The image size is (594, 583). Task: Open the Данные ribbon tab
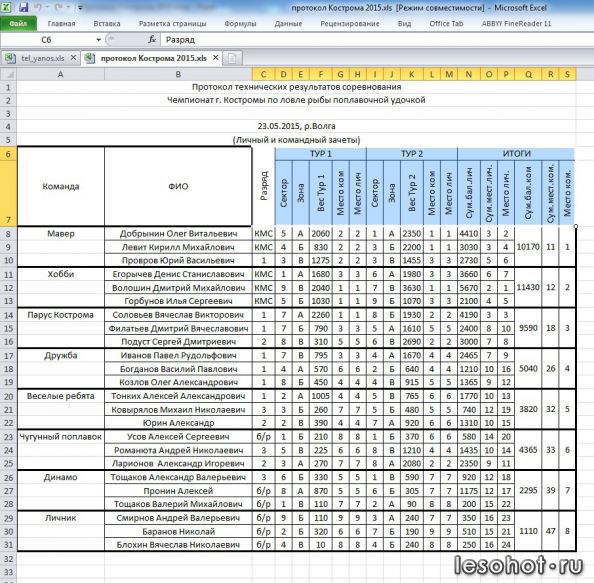tap(288, 23)
